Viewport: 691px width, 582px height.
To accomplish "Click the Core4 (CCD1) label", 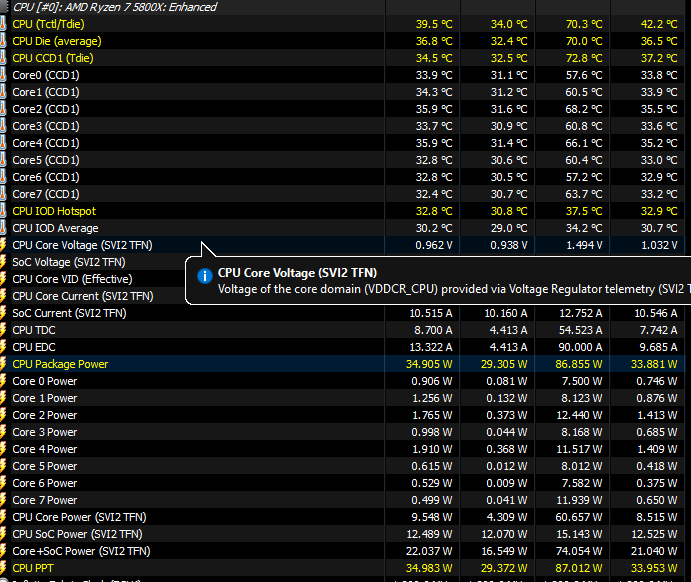I will pyautogui.click(x=46, y=143).
